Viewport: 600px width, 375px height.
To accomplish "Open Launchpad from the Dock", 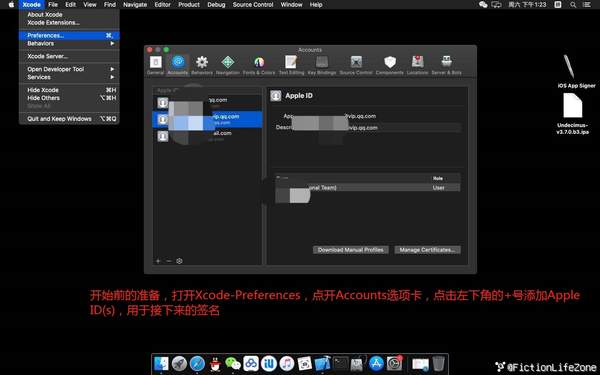I will point(179,364).
